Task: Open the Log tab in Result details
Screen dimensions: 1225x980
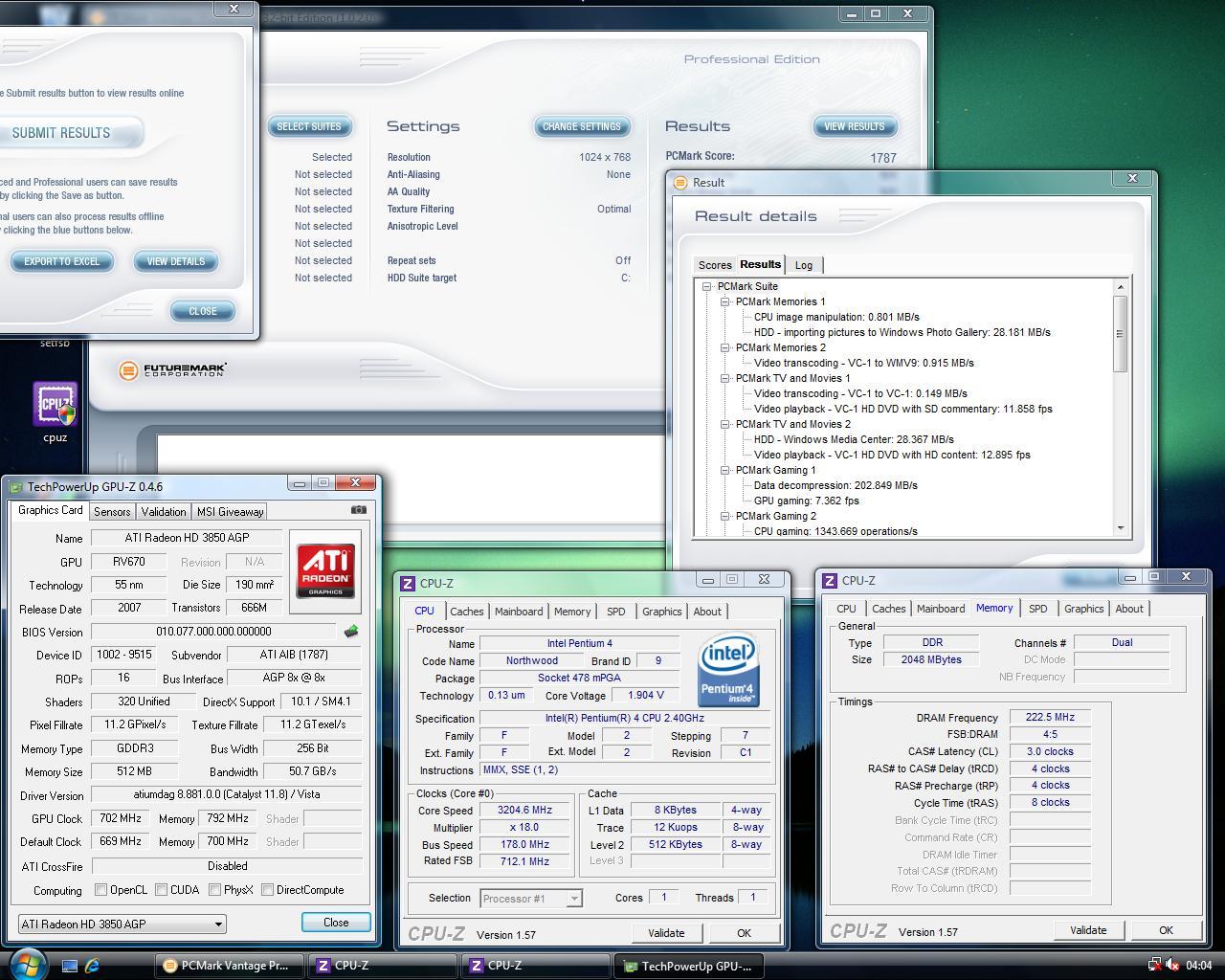Action: (x=804, y=265)
